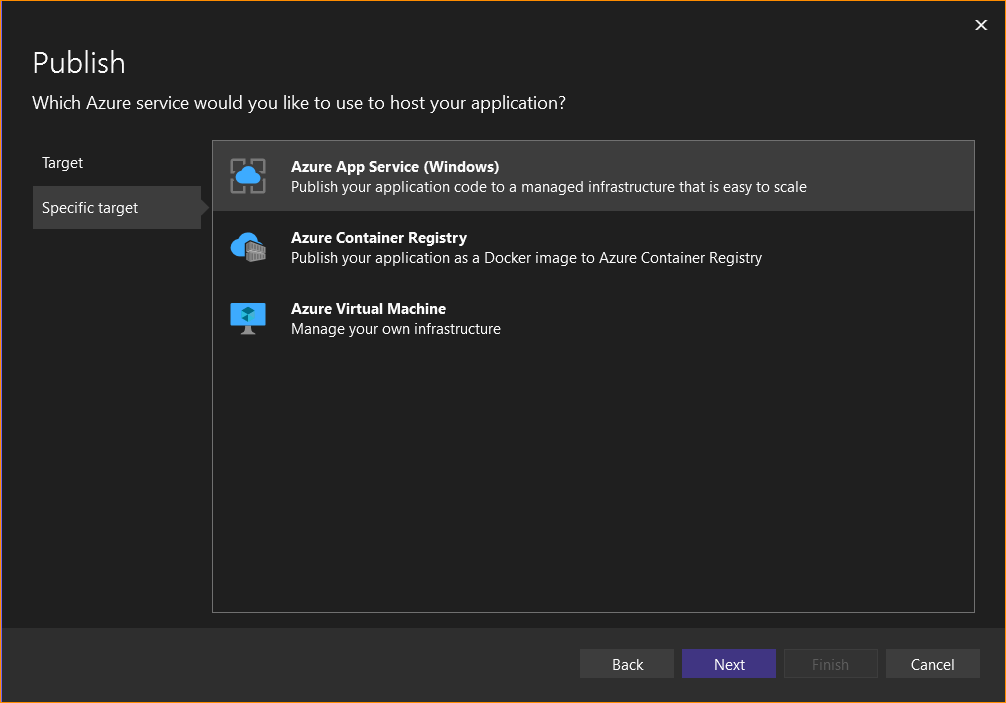
Task: Cancel the Publish dialog
Action: click(932, 664)
